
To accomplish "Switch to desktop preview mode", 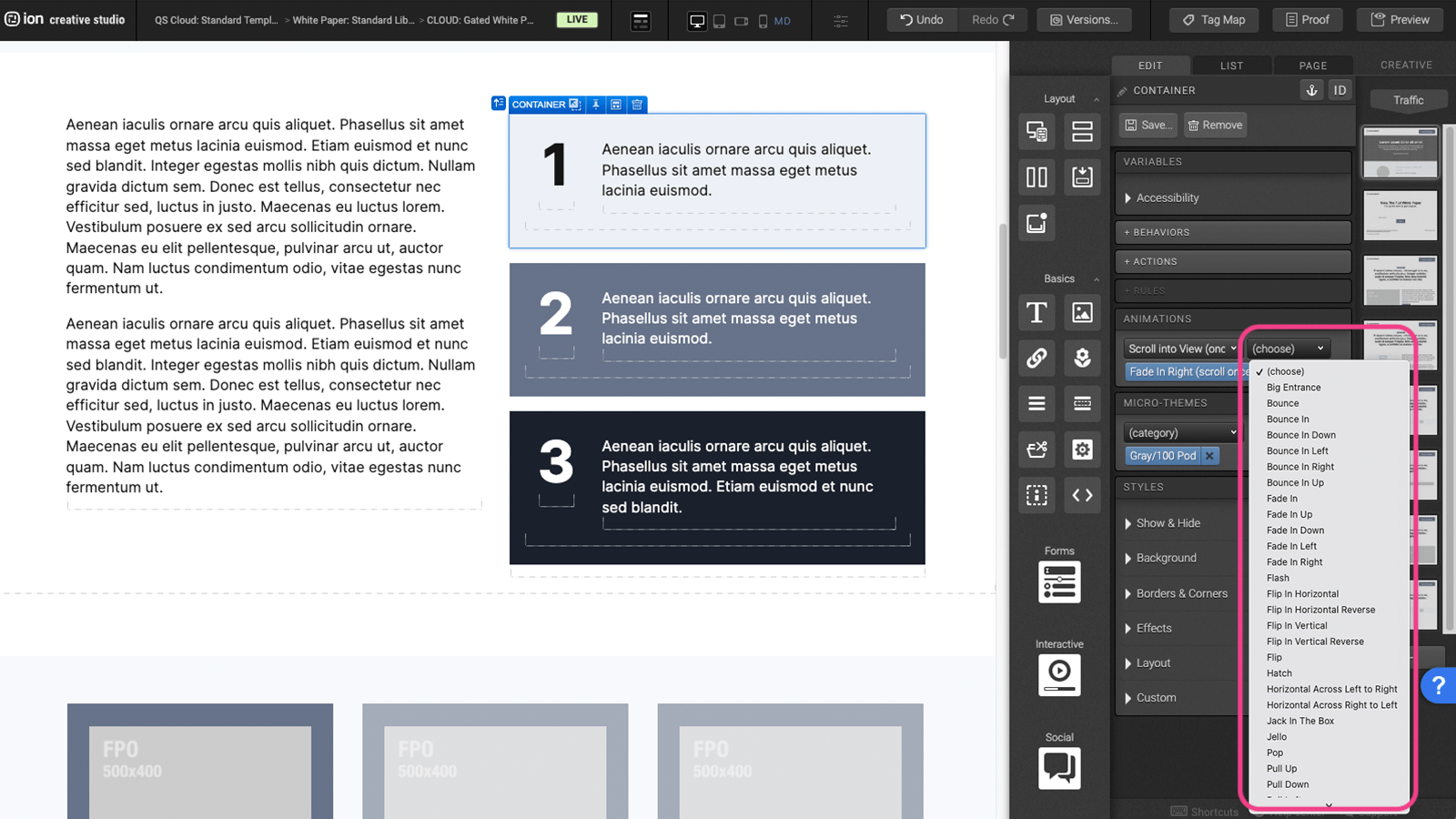I will point(697,20).
